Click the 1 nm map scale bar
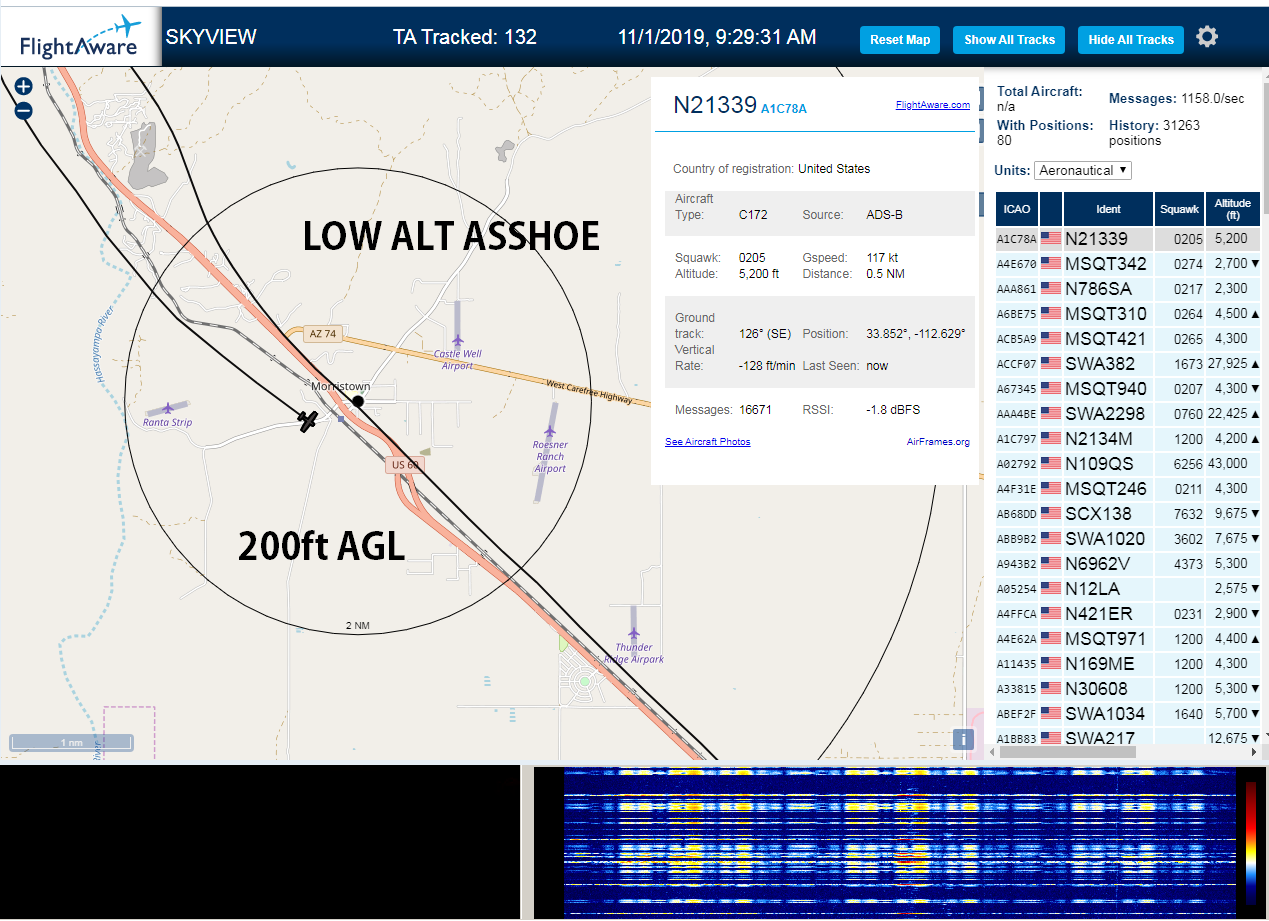The image size is (1269, 921). [x=71, y=742]
